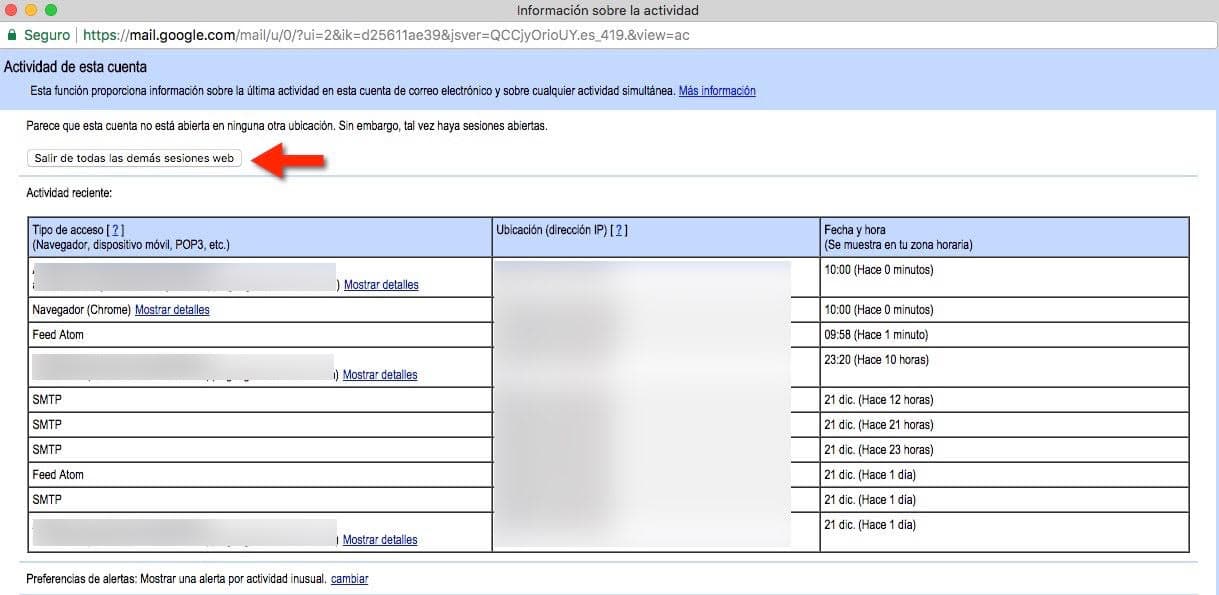Open the help "?" next to Tipo de acceso

[117, 230]
